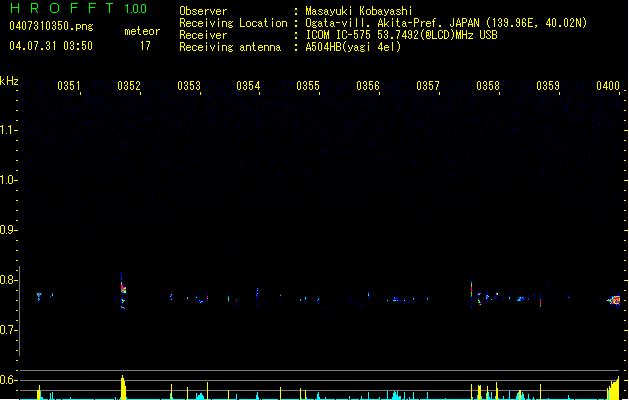The height and width of the screenshot is (400, 629).
Task: Click the 0.6 kHz frequency tick label
Action: click(8, 380)
